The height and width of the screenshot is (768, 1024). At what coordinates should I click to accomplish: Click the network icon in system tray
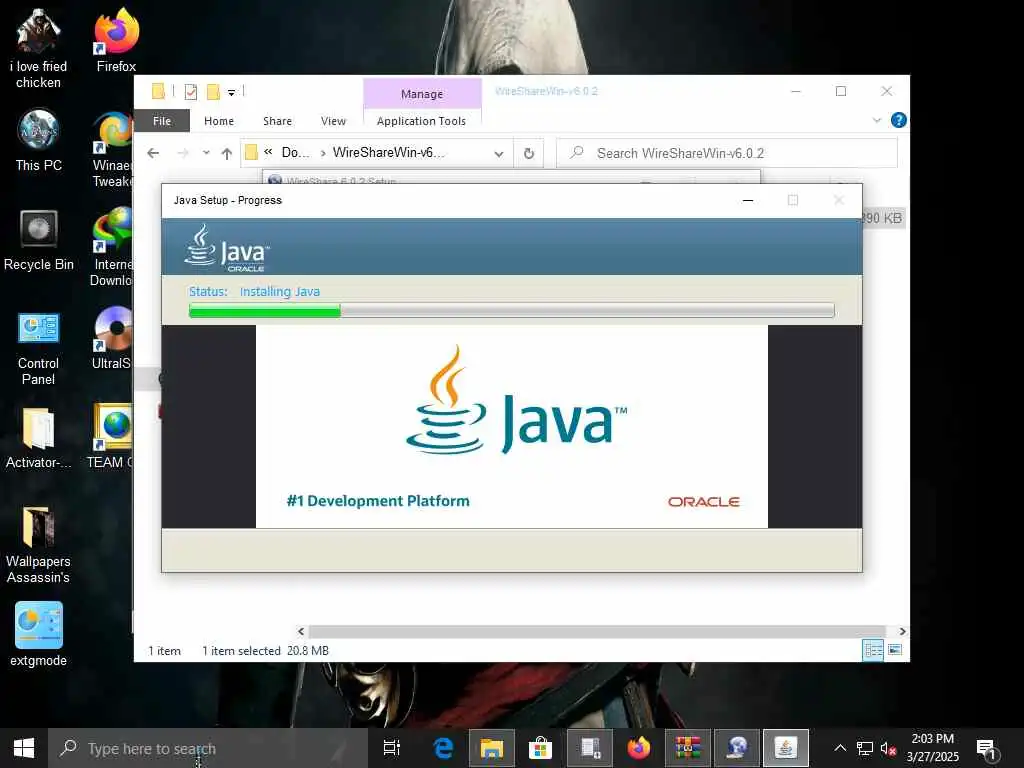point(865,748)
